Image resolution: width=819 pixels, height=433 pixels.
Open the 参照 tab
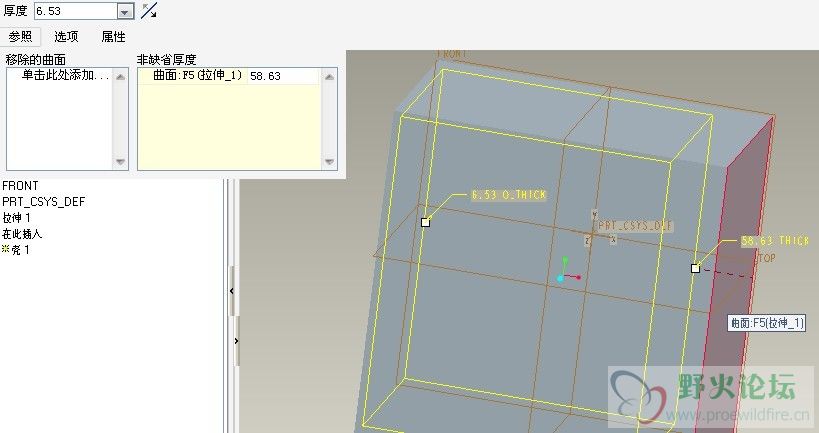pos(20,37)
